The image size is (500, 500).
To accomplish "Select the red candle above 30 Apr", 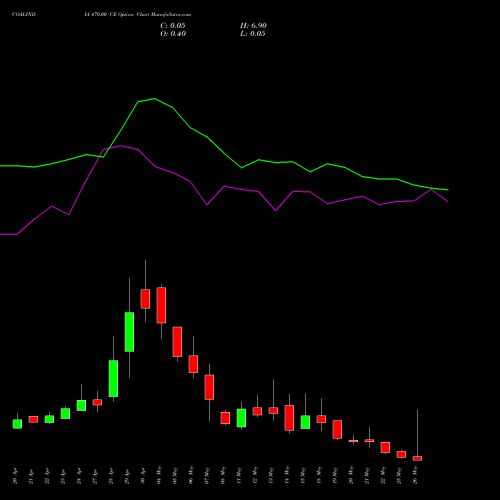I will pyautogui.click(x=145, y=299).
